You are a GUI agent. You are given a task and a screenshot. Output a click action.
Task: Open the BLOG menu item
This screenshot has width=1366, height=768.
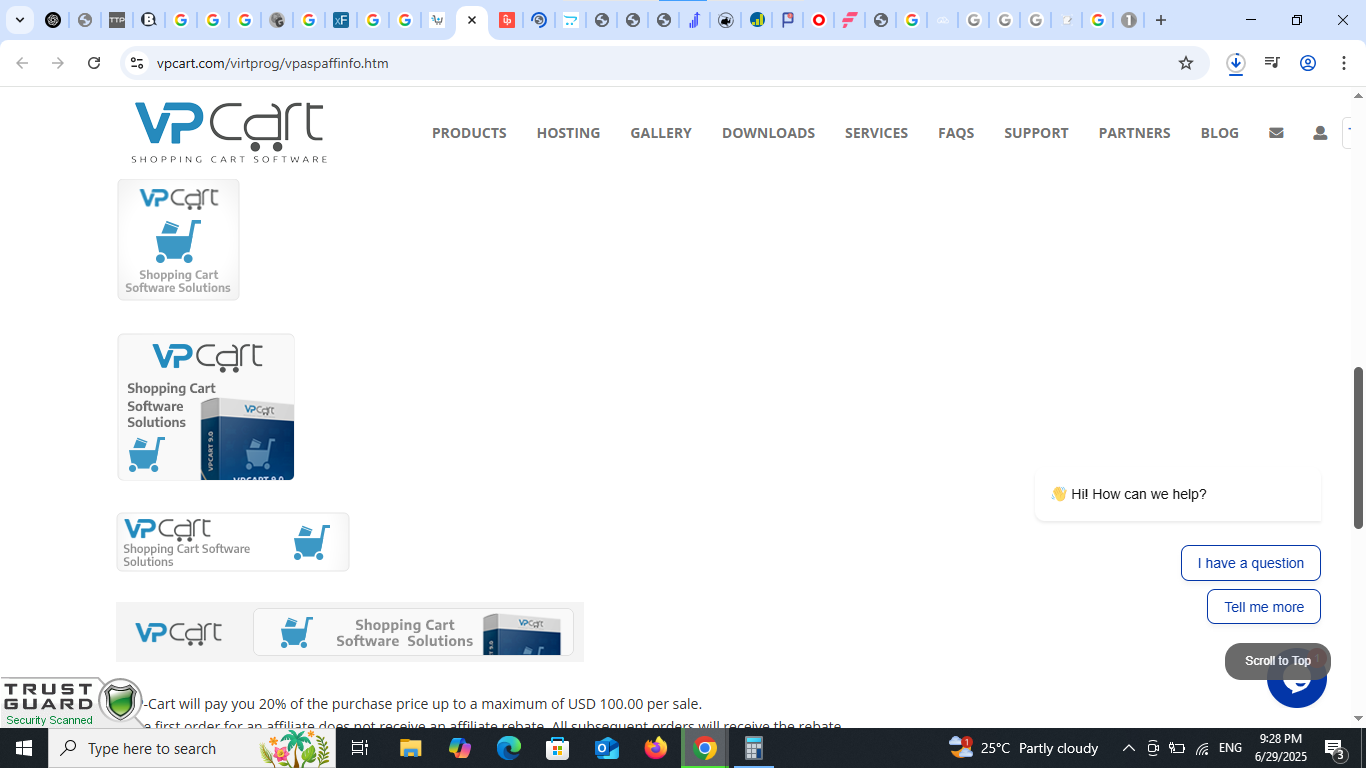click(1219, 133)
